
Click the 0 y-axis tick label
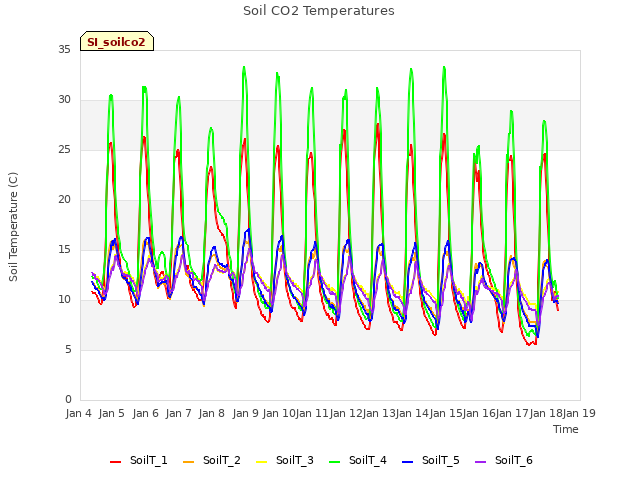(68, 400)
